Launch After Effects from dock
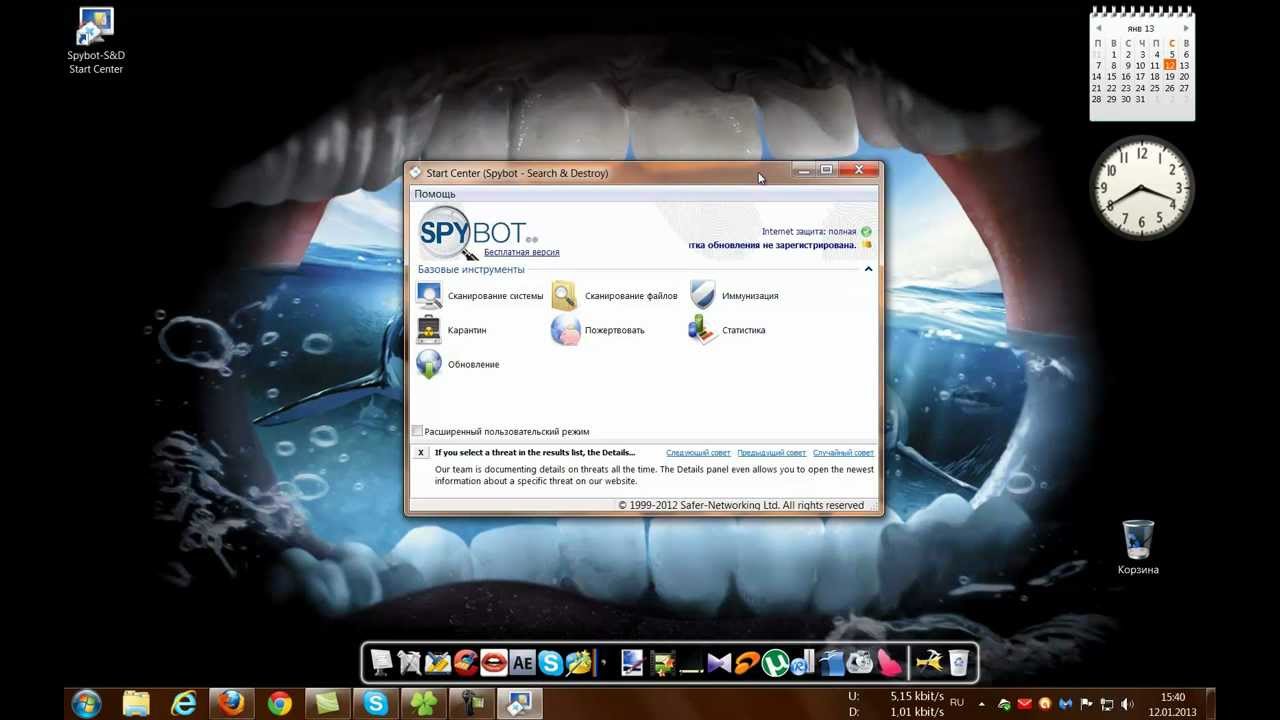The image size is (1280, 720). tap(522, 662)
